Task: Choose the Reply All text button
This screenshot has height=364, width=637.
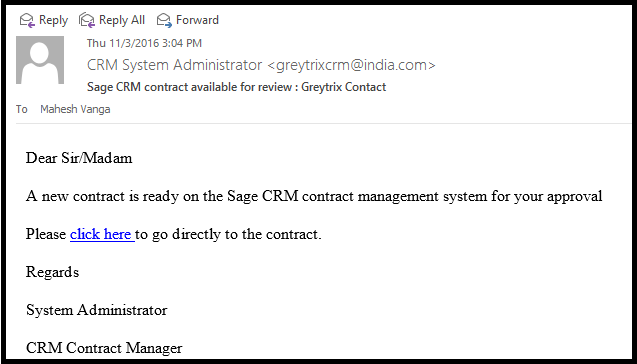Action: 122,20
